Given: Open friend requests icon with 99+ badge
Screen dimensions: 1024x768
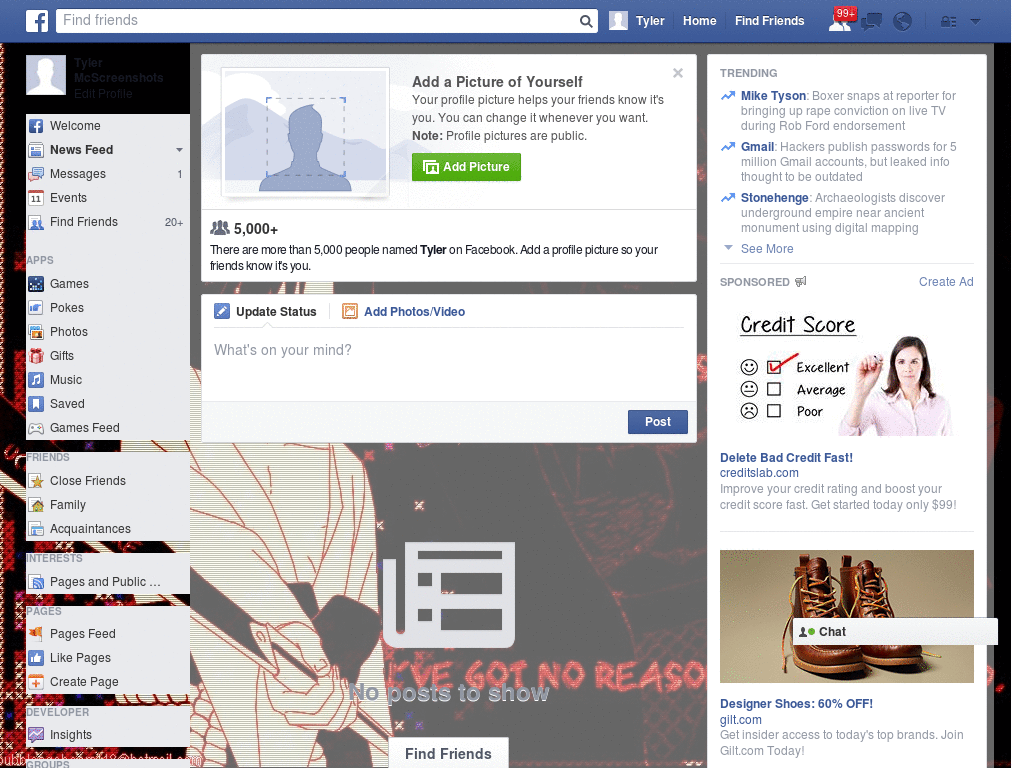Looking at the screenshot, I should click(x=840, y=21).
